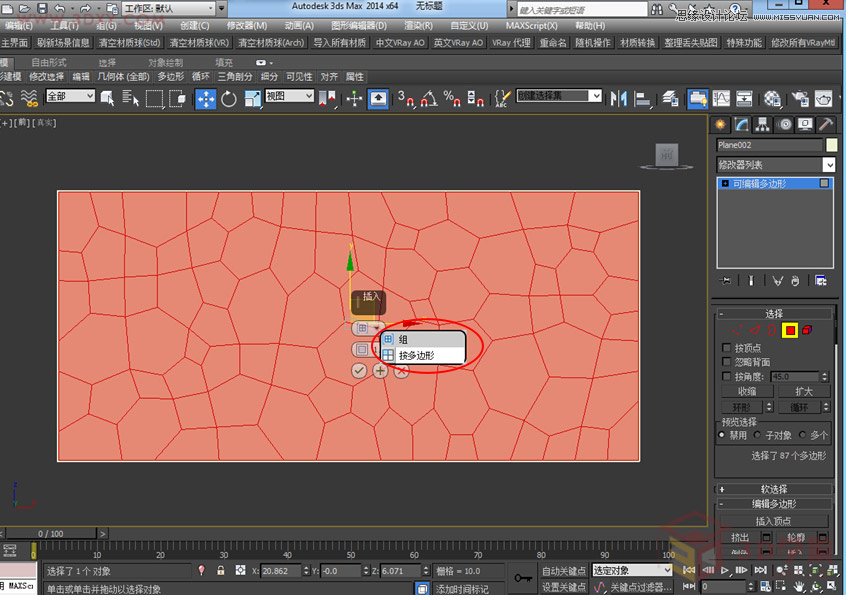Screen dimensions: 850x600
Task: Click the Plane002 object name field
Action: 768,145
